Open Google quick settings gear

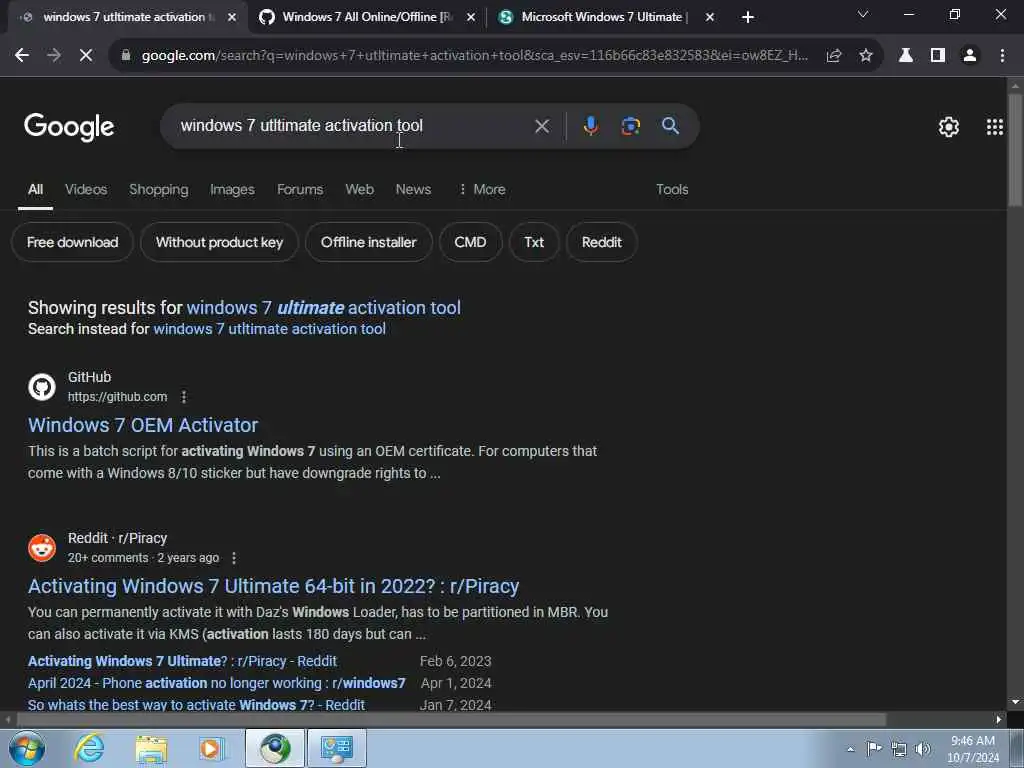[x=949, y=127]
